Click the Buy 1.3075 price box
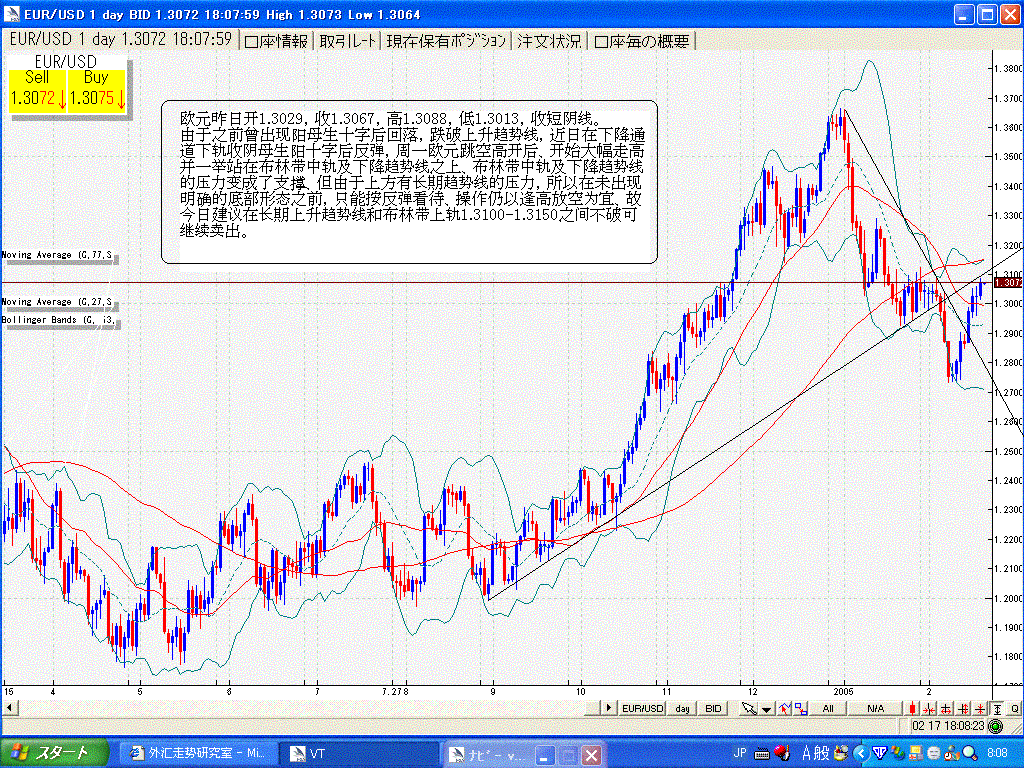Image resolution: width=1024 pixels, height=768 pixels. (x=97, y=89)
